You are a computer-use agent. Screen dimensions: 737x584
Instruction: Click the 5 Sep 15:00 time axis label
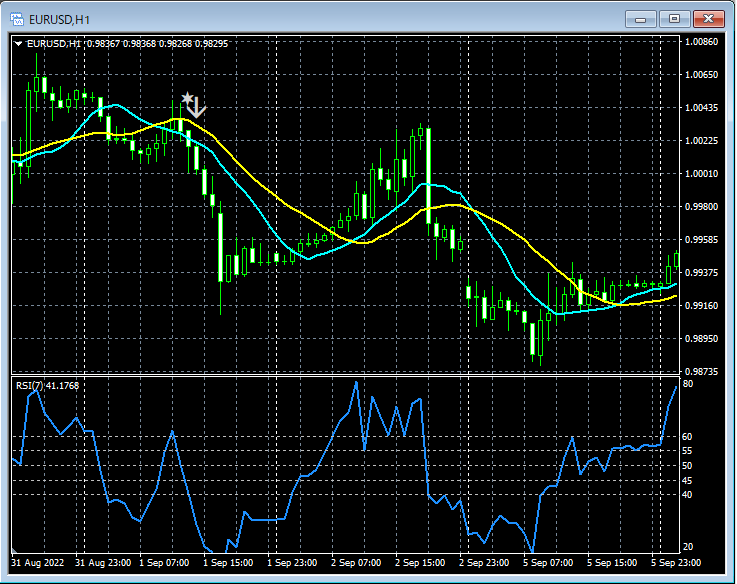612,563
